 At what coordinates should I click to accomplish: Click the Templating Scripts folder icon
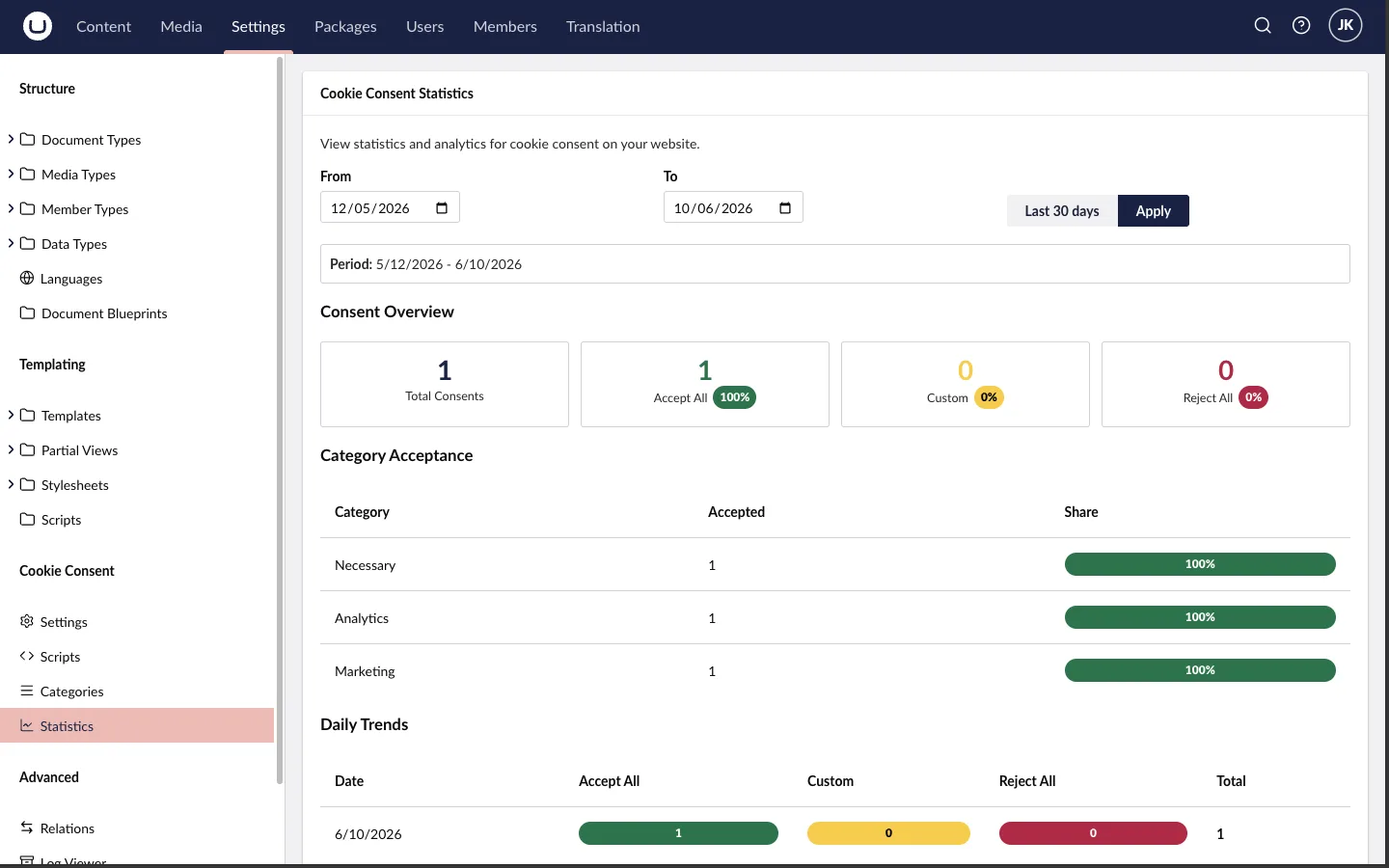[x=28, y=520]
